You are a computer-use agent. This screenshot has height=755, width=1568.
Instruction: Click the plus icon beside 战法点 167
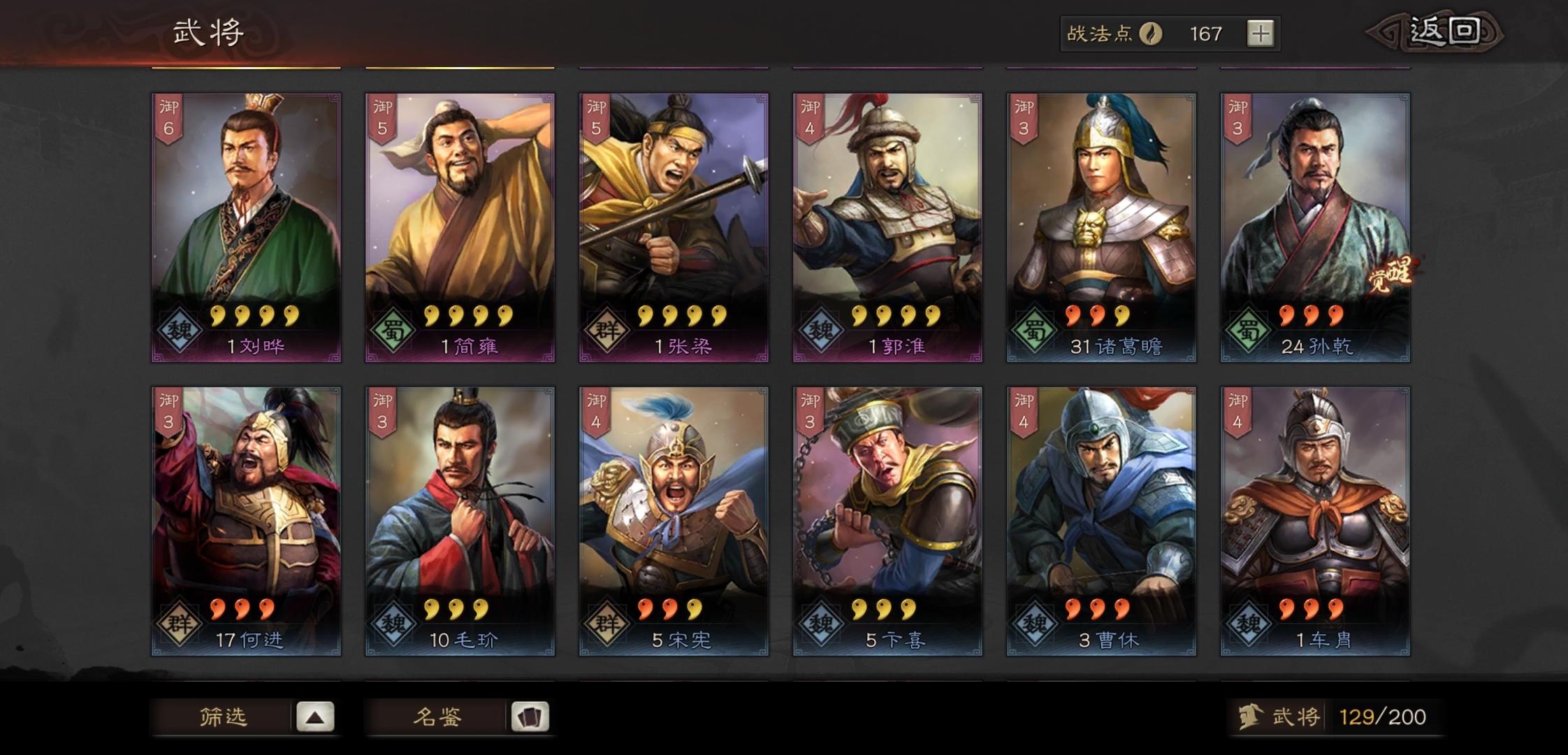[x=1261, y=34]
